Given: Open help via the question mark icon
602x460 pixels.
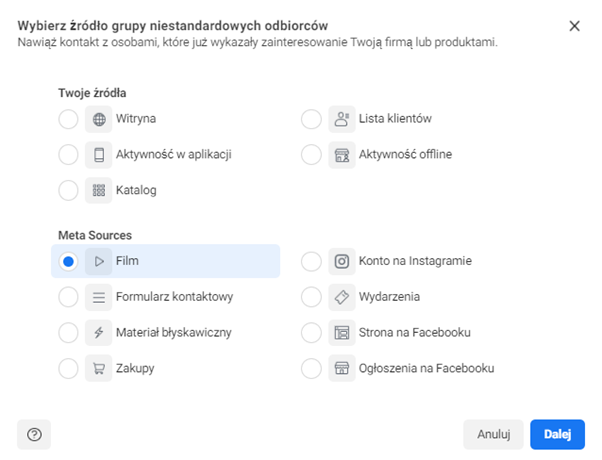Looking at the screenshot, I should 34,434.
